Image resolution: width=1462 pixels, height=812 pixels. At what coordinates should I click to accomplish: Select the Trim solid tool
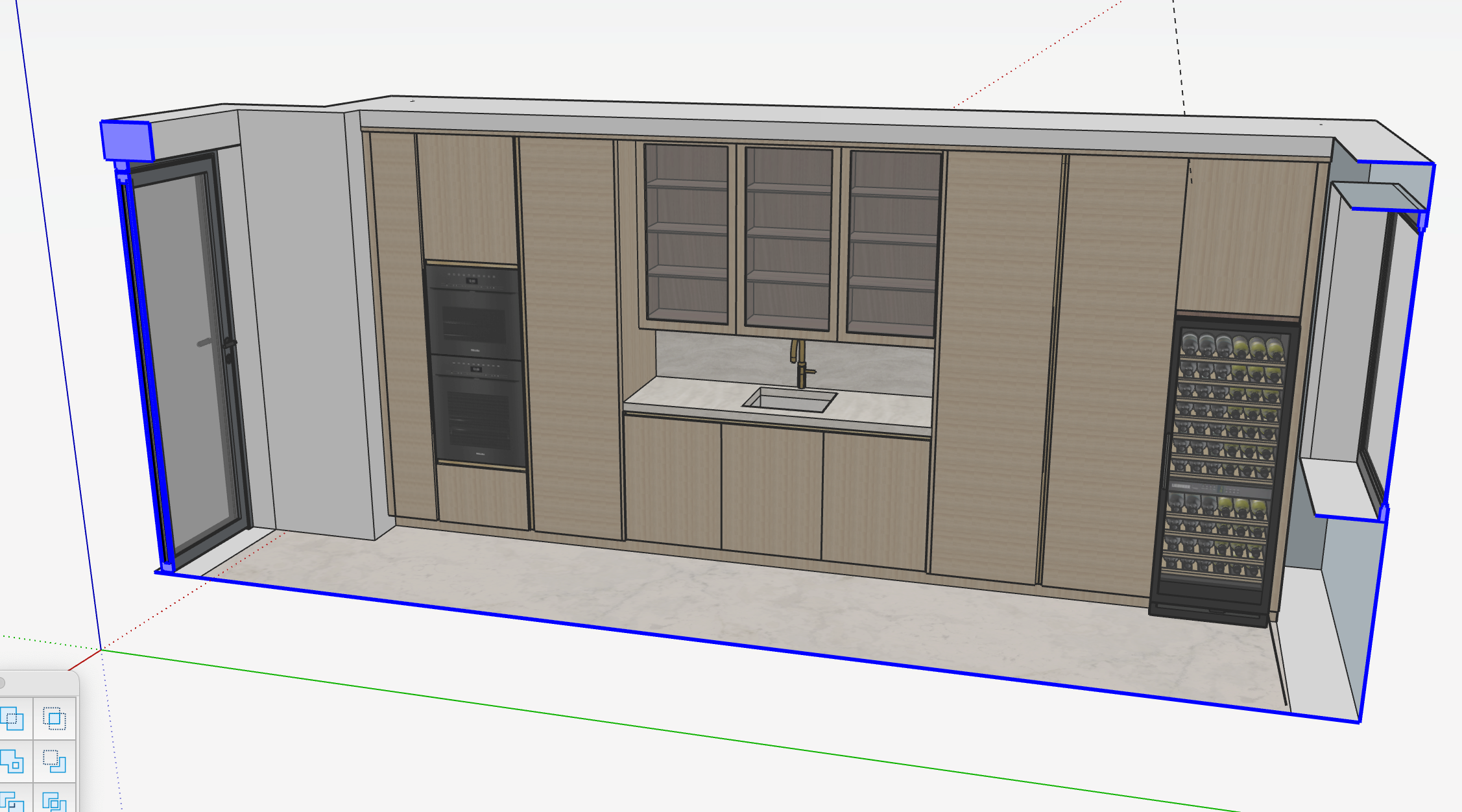13,802
